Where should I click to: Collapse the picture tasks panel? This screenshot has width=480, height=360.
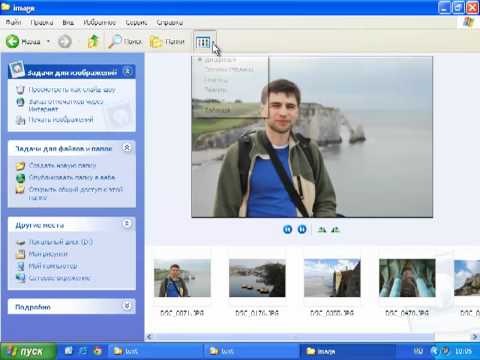point(127,71)
